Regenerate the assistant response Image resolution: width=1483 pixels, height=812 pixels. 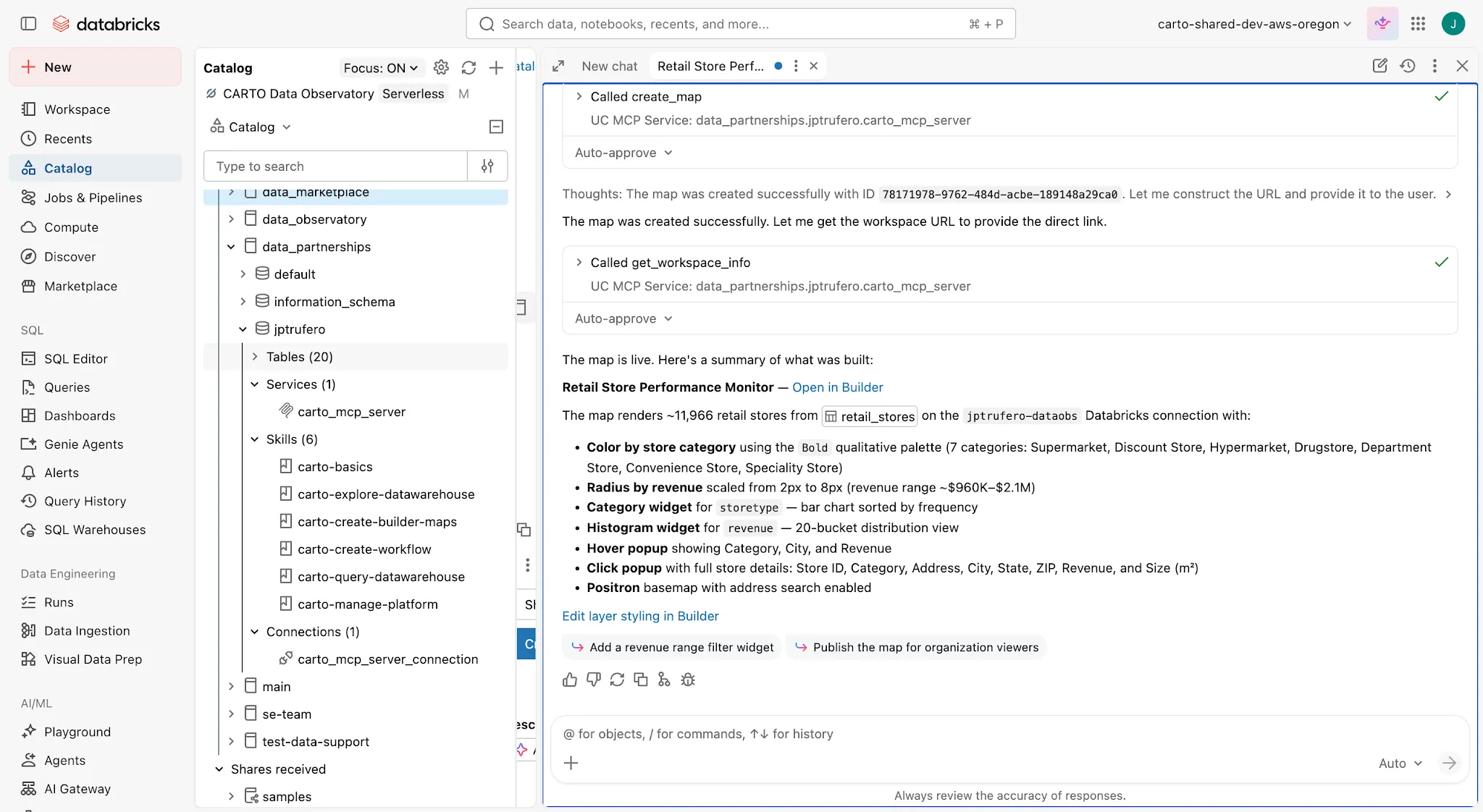point(617,680)
